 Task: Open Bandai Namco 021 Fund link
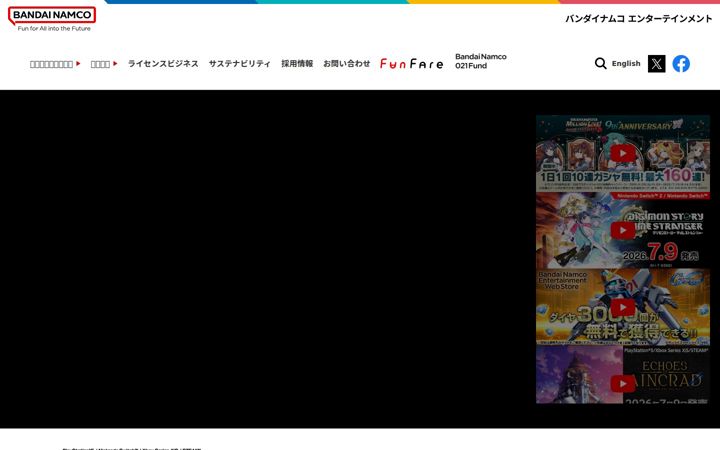tap(481, 61)
